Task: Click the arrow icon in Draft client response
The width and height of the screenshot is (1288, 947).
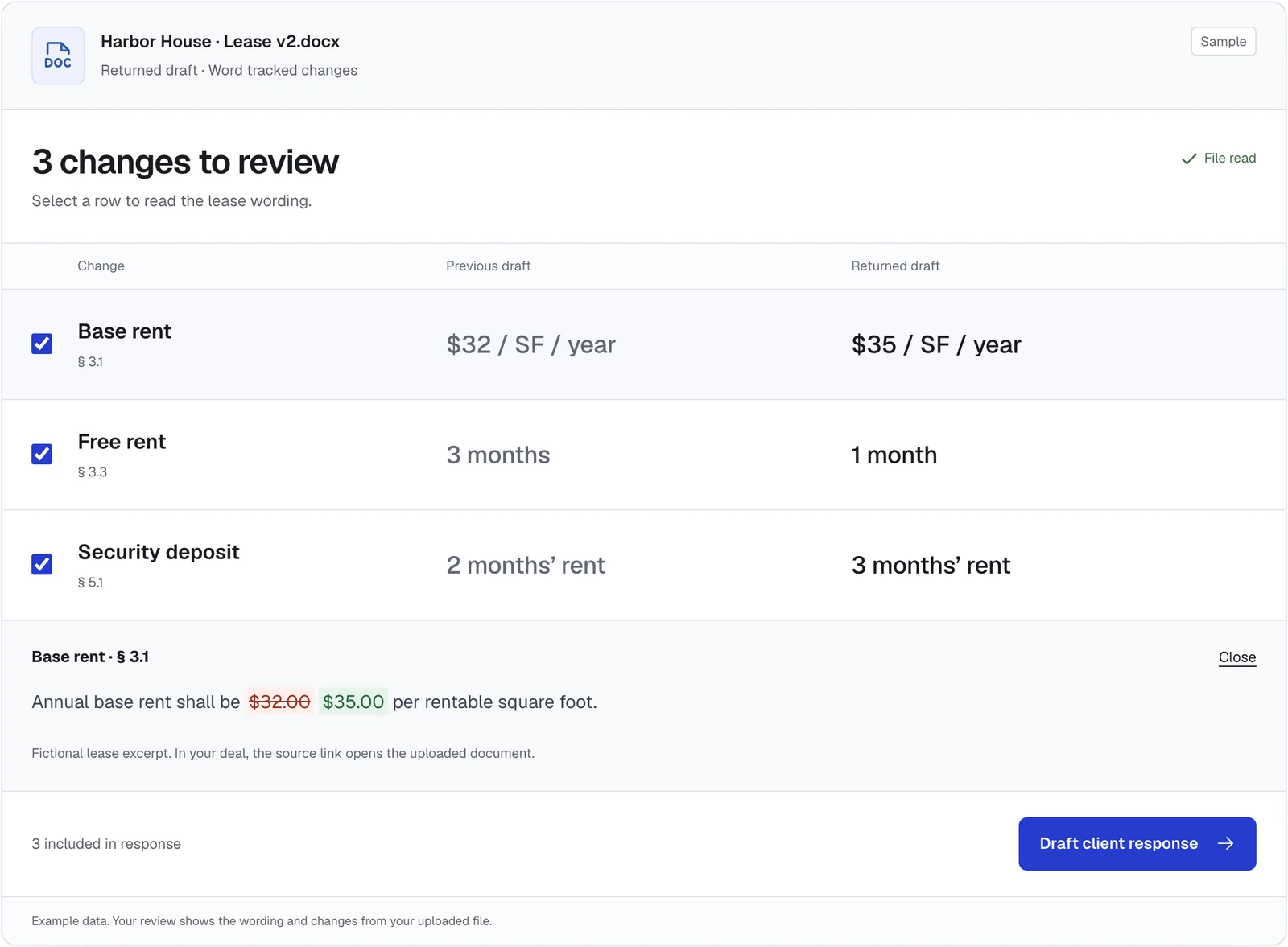Action: click(x=1225, y=844)
